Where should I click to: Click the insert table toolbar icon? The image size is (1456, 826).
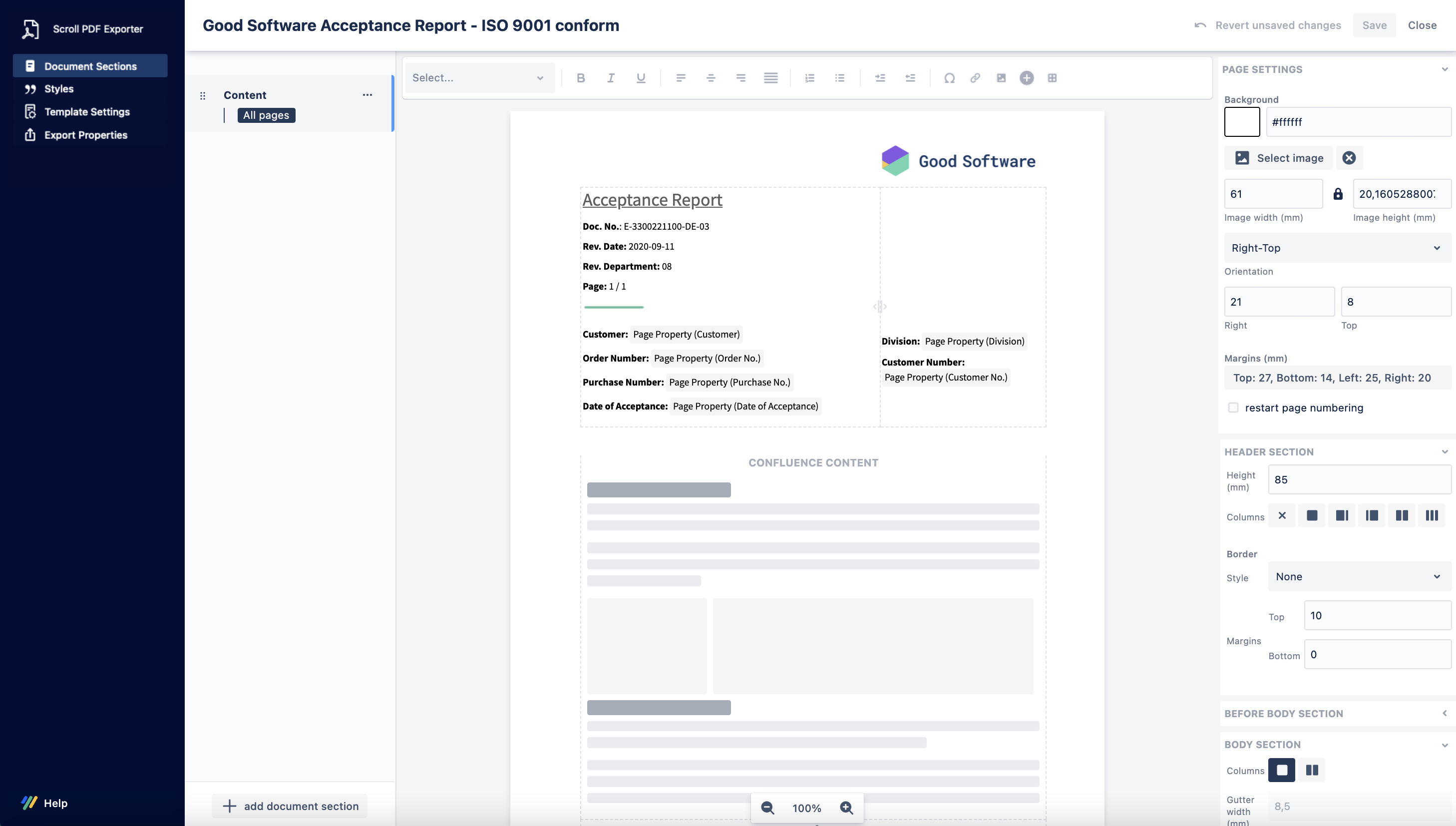[1052, 78]
